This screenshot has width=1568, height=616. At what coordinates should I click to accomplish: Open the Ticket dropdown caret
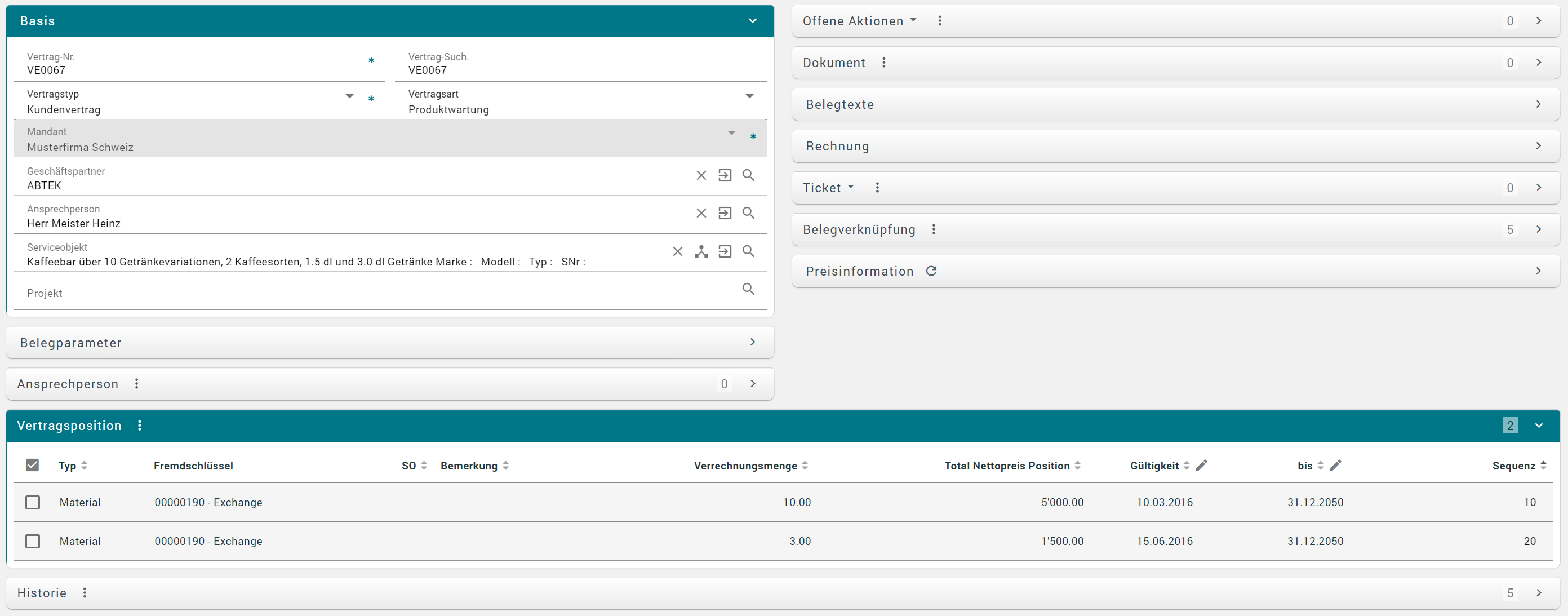point(850,187)
